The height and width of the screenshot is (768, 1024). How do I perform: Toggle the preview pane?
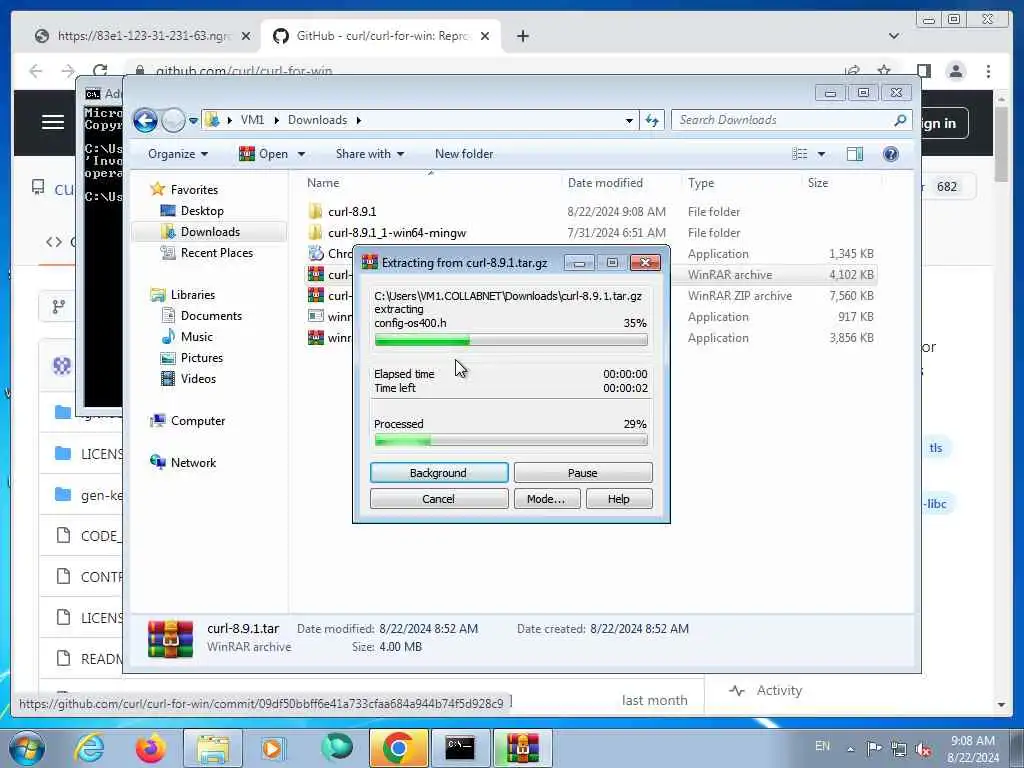(855, 154)
